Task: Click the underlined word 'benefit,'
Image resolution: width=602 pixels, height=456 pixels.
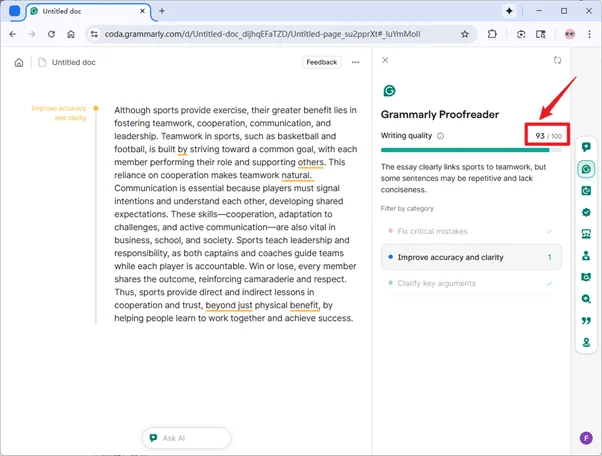Action: (304, 306)
